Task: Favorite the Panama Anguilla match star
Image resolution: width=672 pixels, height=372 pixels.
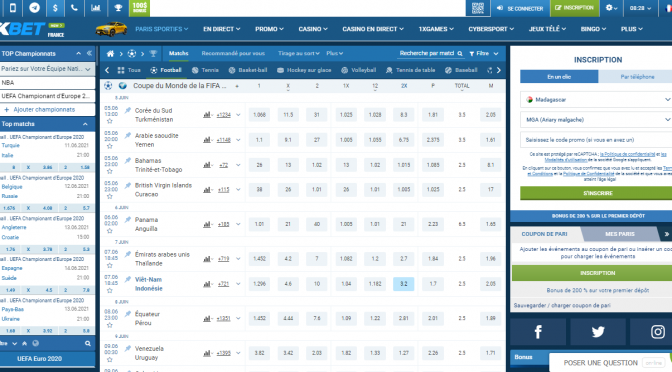Action: click(x=110, y=231)
